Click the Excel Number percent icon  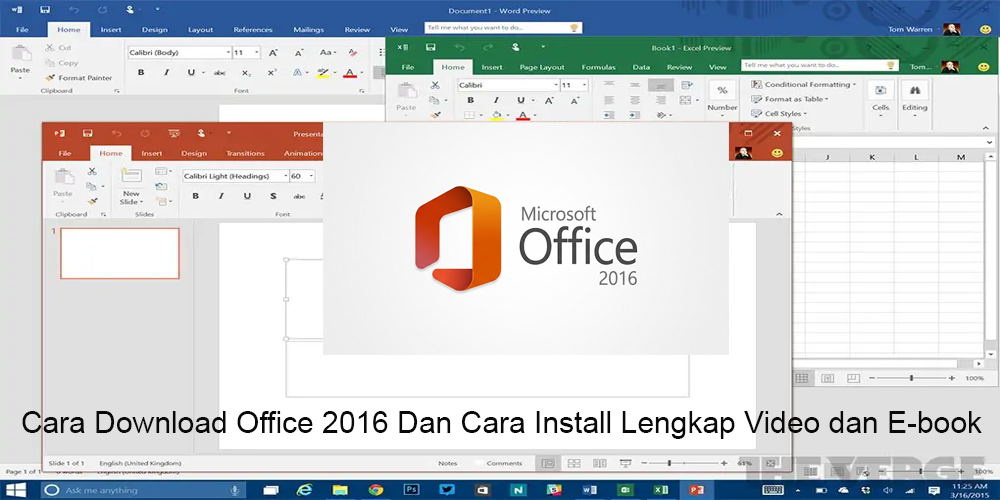pyautogui.click(x=722, y=90)
